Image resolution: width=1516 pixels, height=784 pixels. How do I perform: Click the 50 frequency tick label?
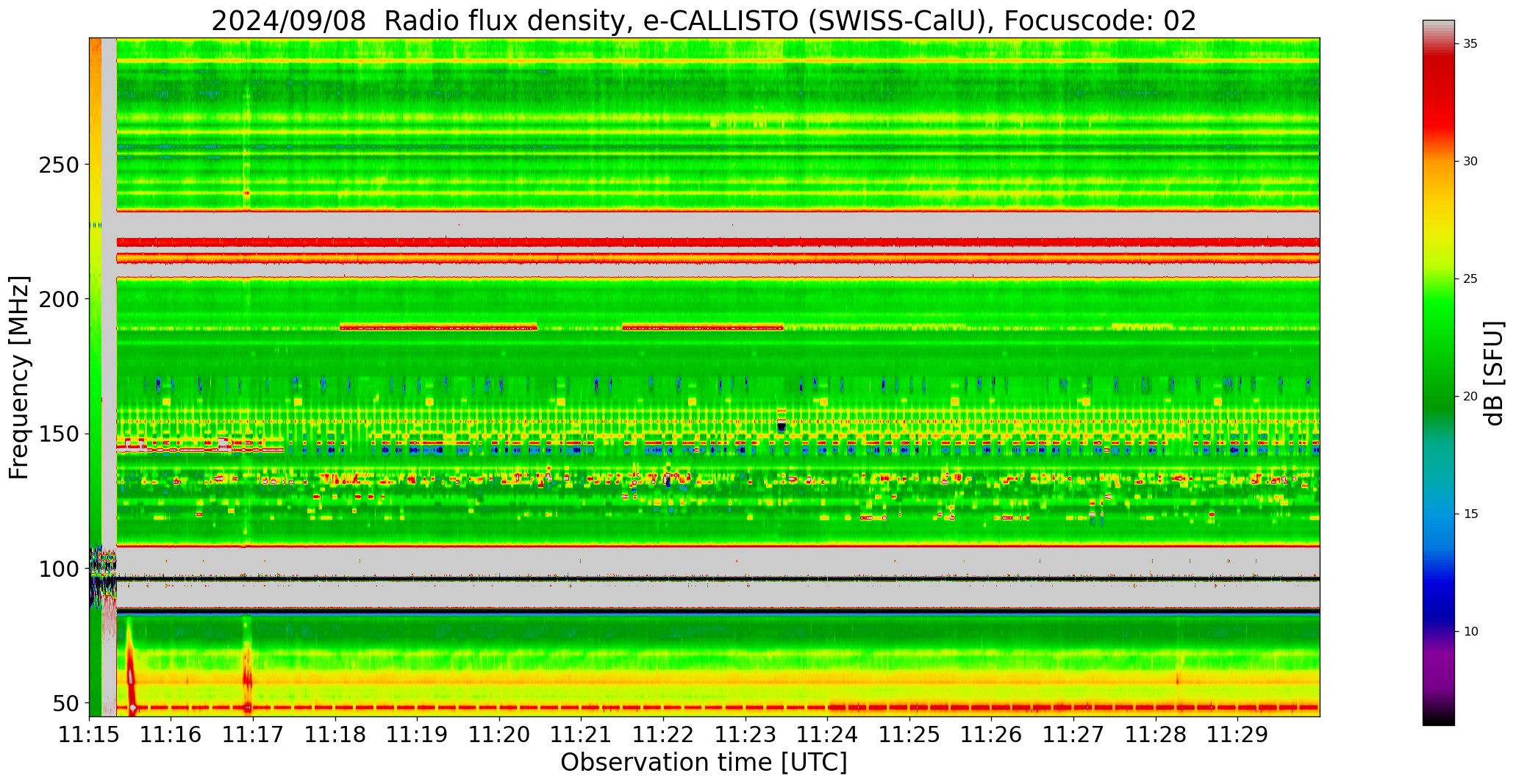pos(65,704)
